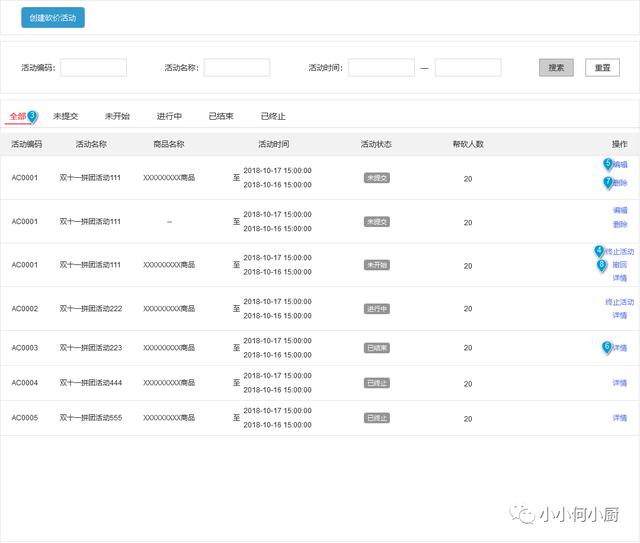Click activity name 双十一拼团活动444
This screenshot has width=640, height=543.
91,383
